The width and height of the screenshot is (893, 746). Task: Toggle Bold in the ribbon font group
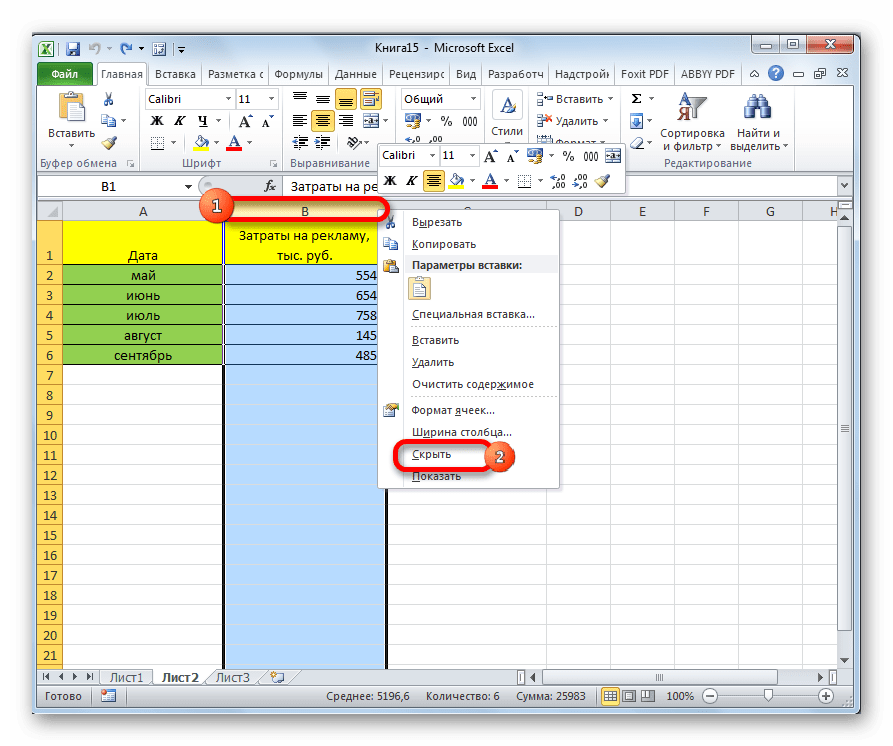coord(157,121)
